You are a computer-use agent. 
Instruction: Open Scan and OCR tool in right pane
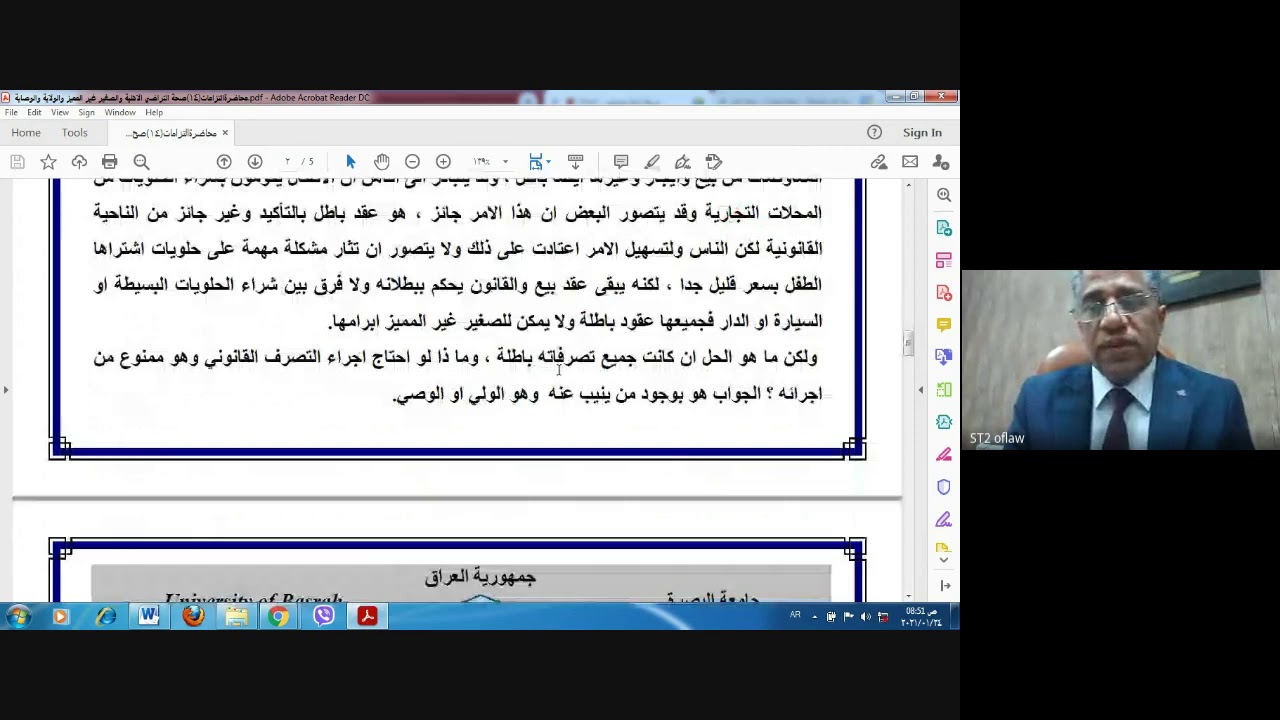click(x=944, y=390)
